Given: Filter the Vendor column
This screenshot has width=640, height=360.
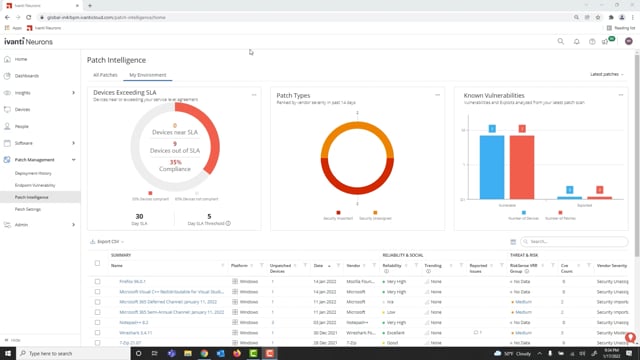Looking at the screenshot, I should pos(374,265).
